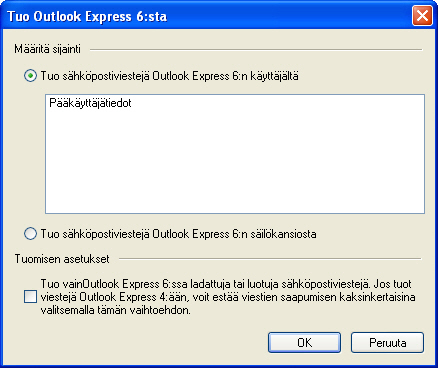
Task: Click the Määritä sijainti group heading
Action: coord(47,49)
